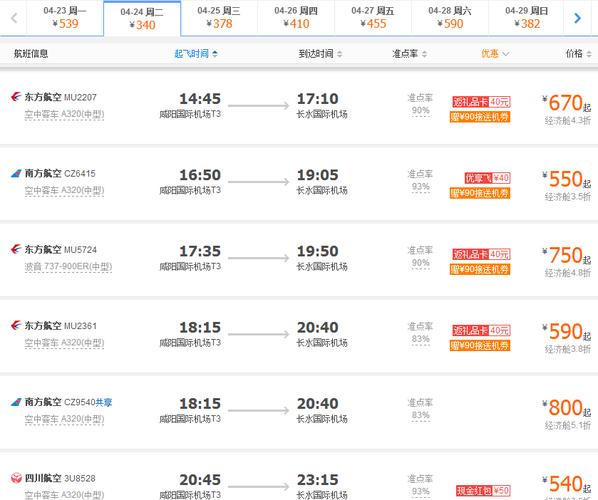Go to previous dates with left arrow
Screen dimensions: 598x500
click(x=14, y=18)
